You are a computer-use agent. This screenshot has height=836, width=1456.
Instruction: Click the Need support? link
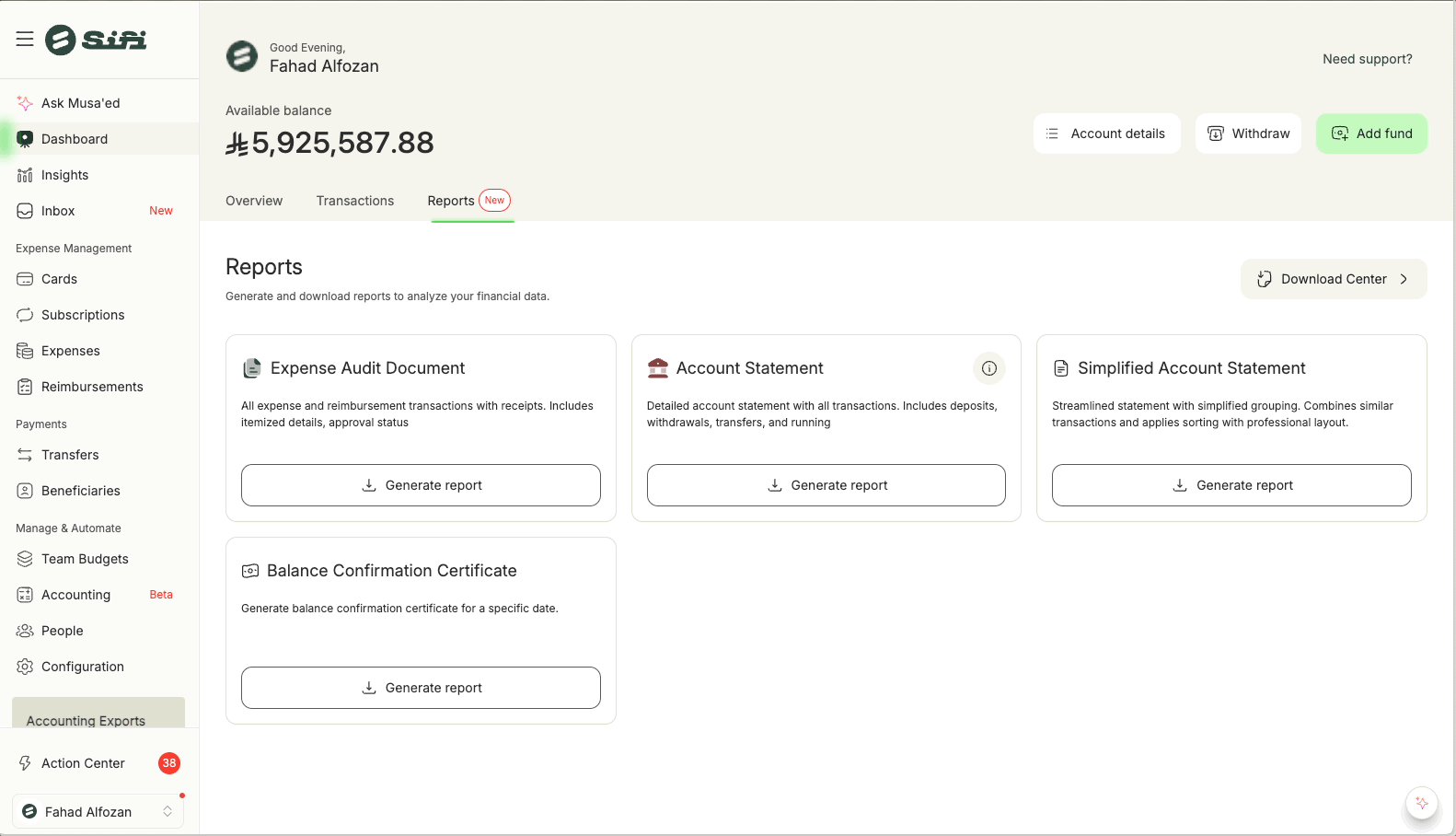(1367, 59)
